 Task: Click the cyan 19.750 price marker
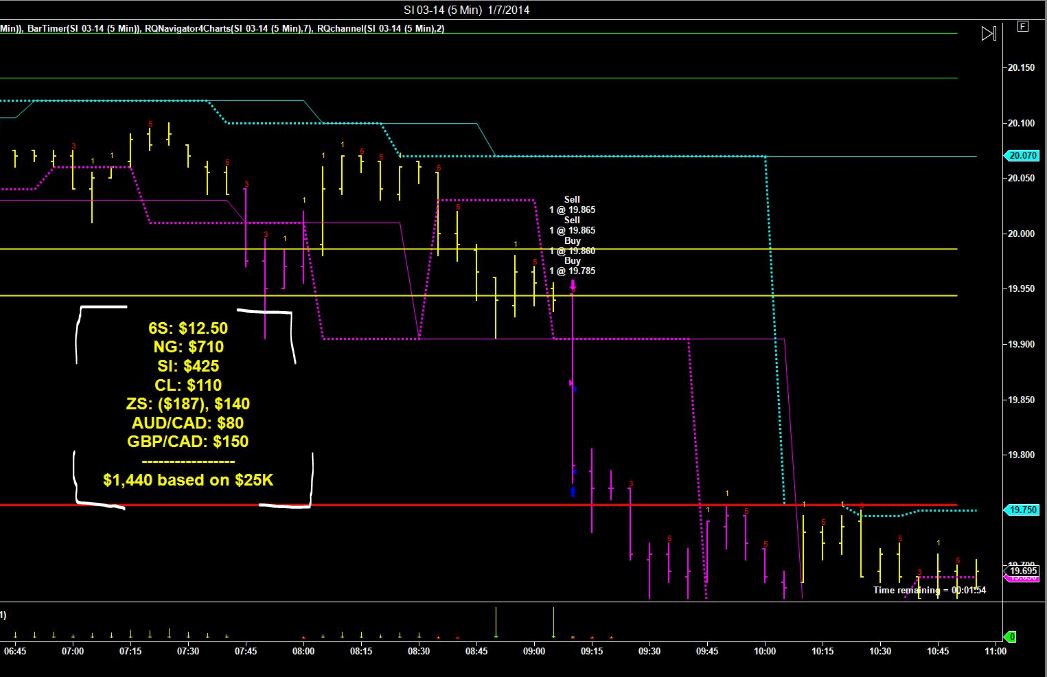pyautogui.click(x=1021, y=510)
